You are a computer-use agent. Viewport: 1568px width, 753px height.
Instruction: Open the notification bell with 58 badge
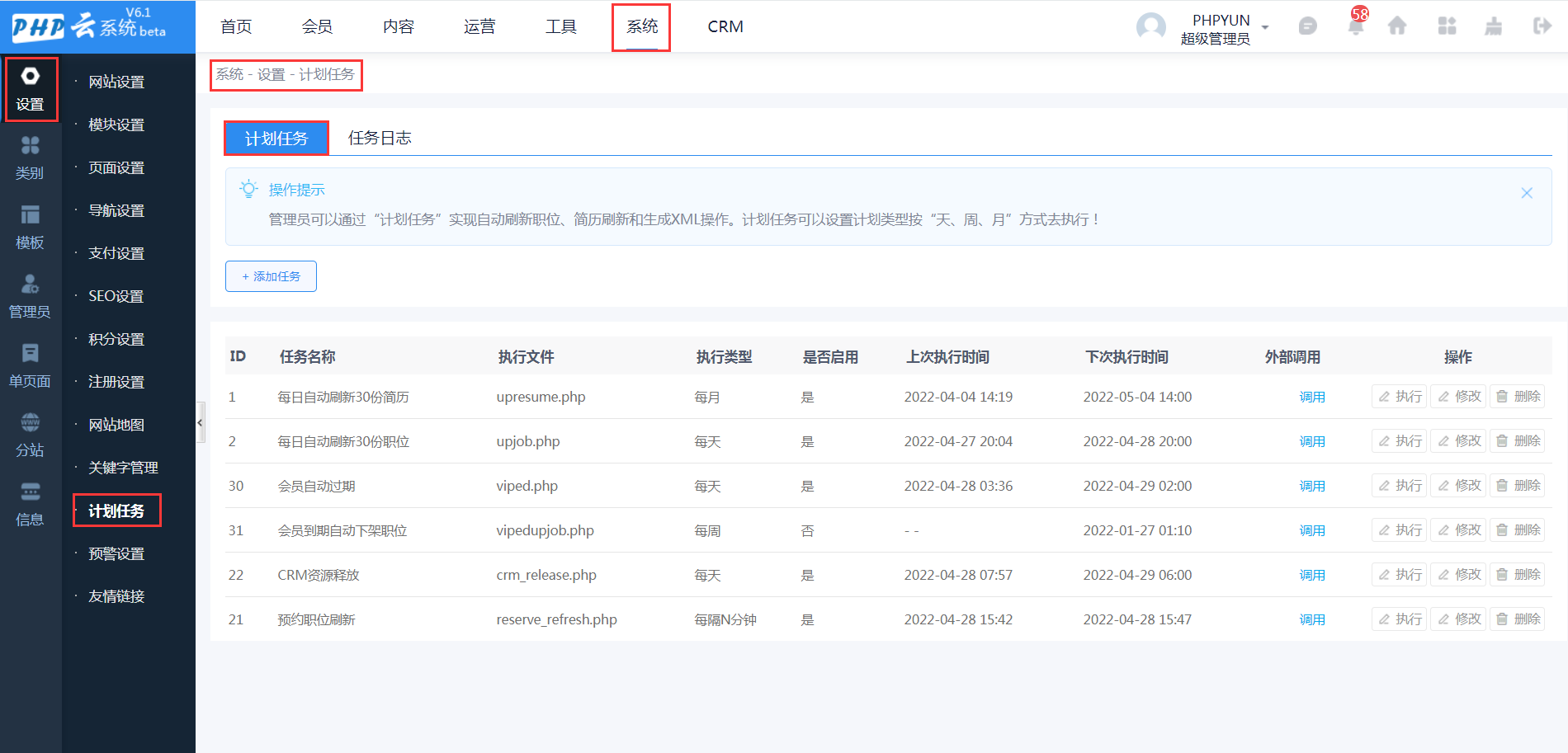[x=1355, y=26]
